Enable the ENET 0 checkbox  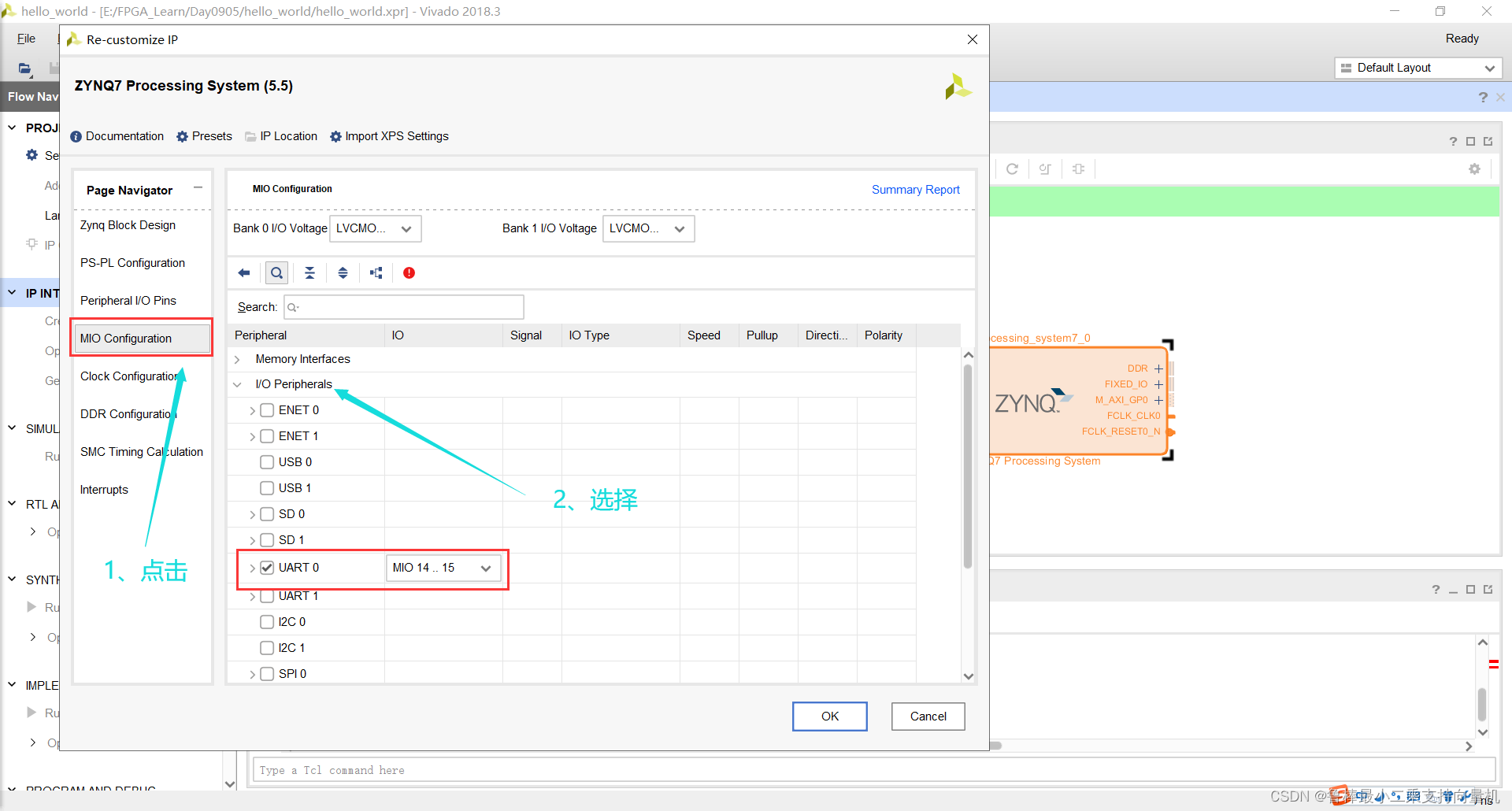coord(267,410)
